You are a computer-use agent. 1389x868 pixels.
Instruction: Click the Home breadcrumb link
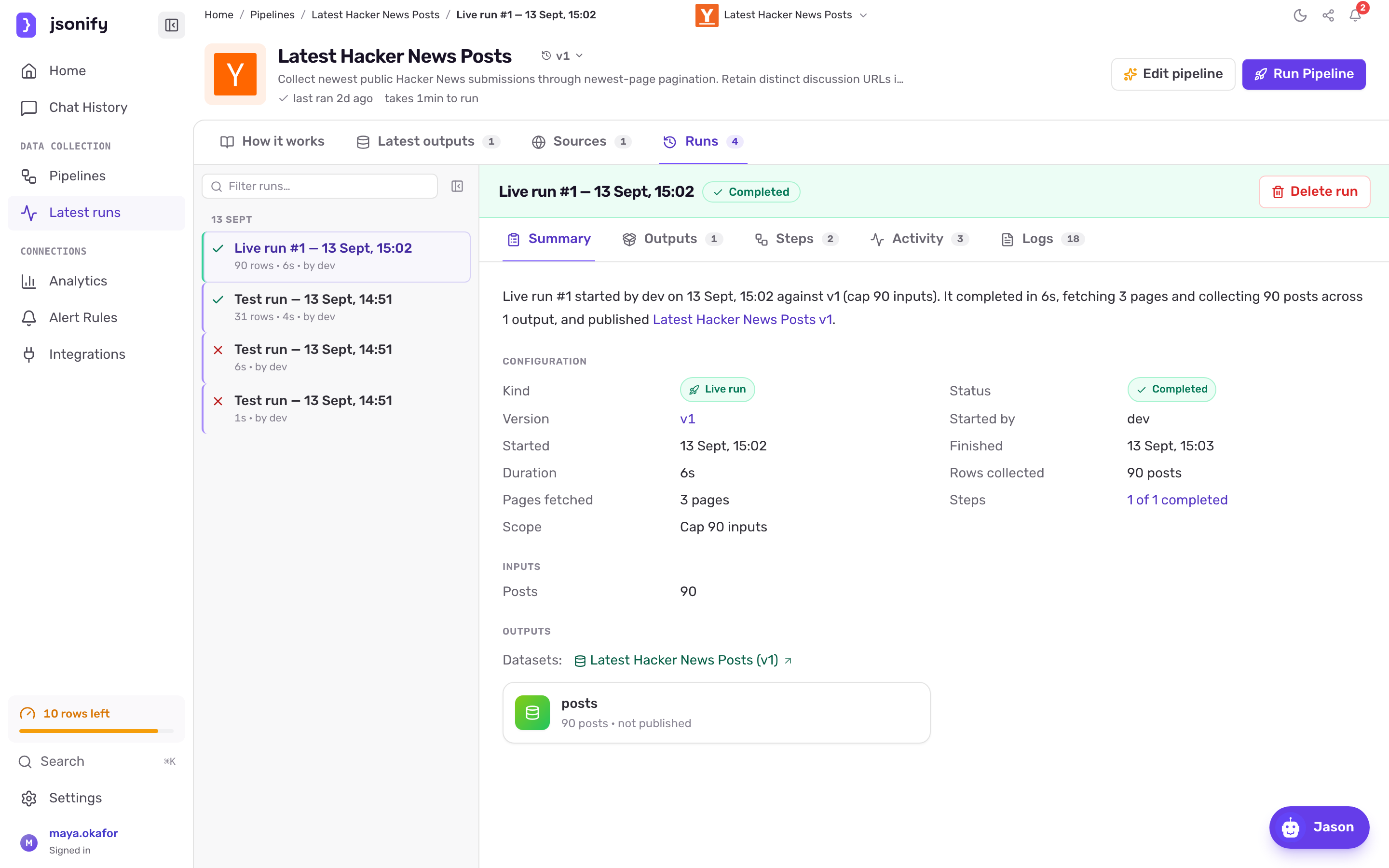point(218,15)
